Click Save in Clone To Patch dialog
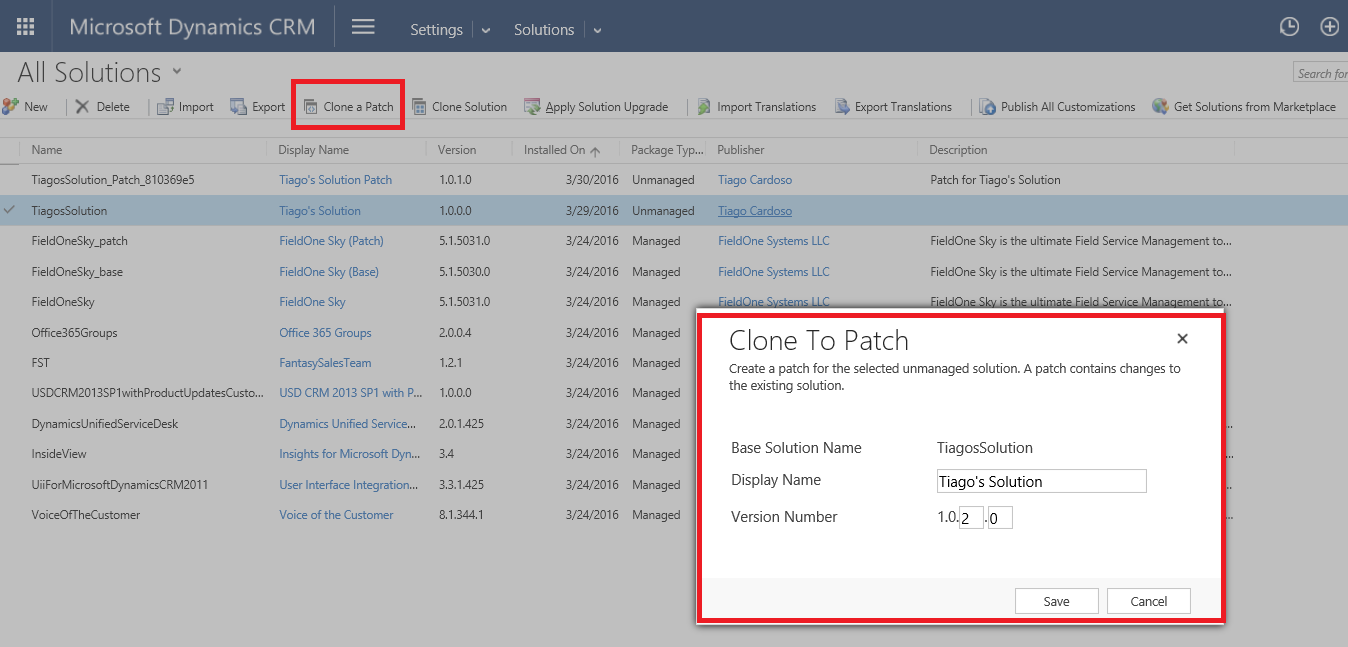 click(1056, 601)
